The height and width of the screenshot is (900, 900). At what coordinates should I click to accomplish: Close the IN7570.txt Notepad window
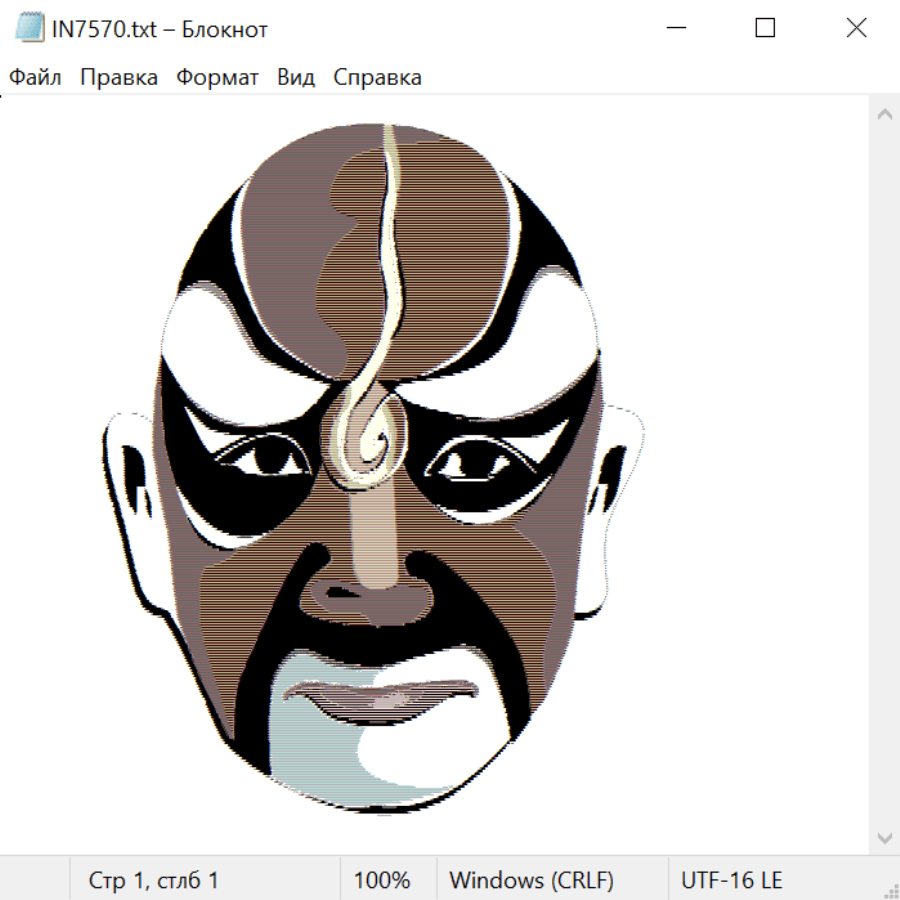856,29
